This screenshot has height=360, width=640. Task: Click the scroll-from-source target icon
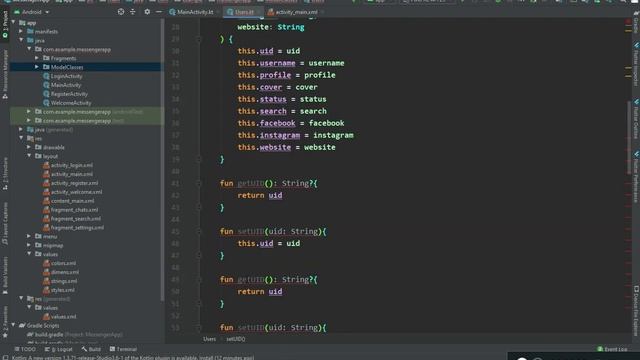[x=121, y=12]
